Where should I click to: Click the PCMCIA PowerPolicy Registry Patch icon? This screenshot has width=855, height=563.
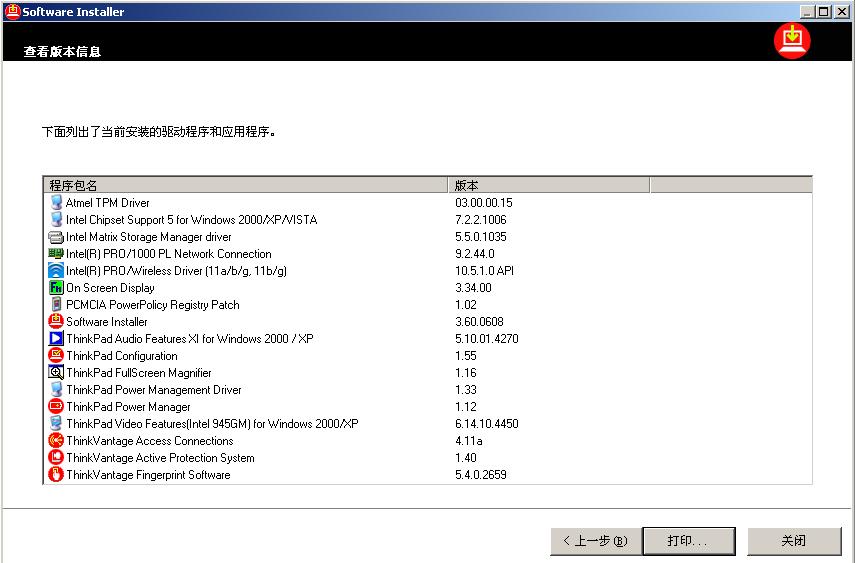pos(56,304)
